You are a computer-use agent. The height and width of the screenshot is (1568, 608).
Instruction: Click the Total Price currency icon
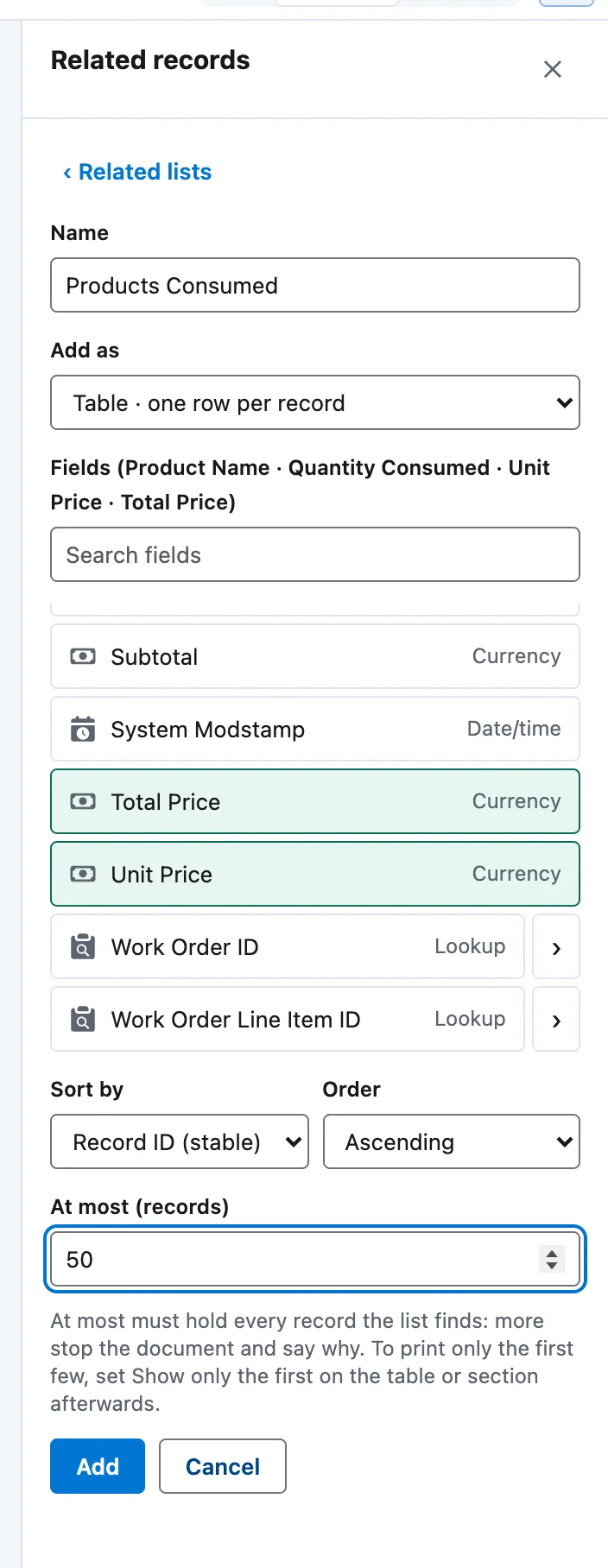point(83,801)
